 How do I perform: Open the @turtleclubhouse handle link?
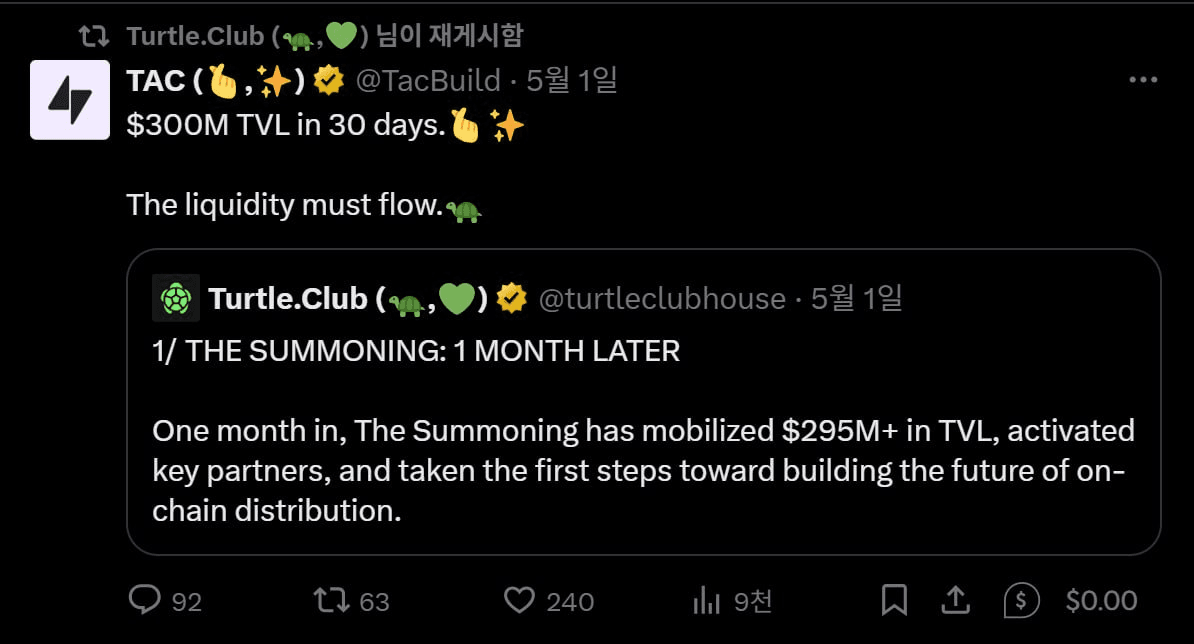[662, 299]
